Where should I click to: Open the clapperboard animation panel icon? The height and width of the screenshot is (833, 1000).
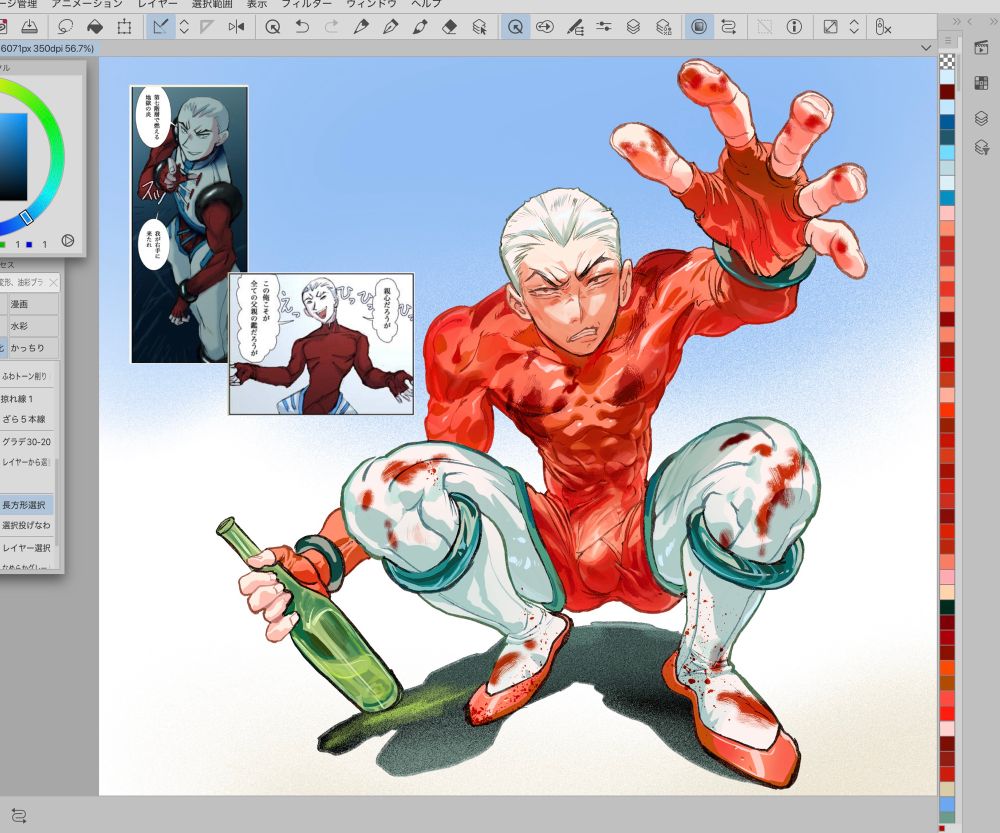[981, 48]
